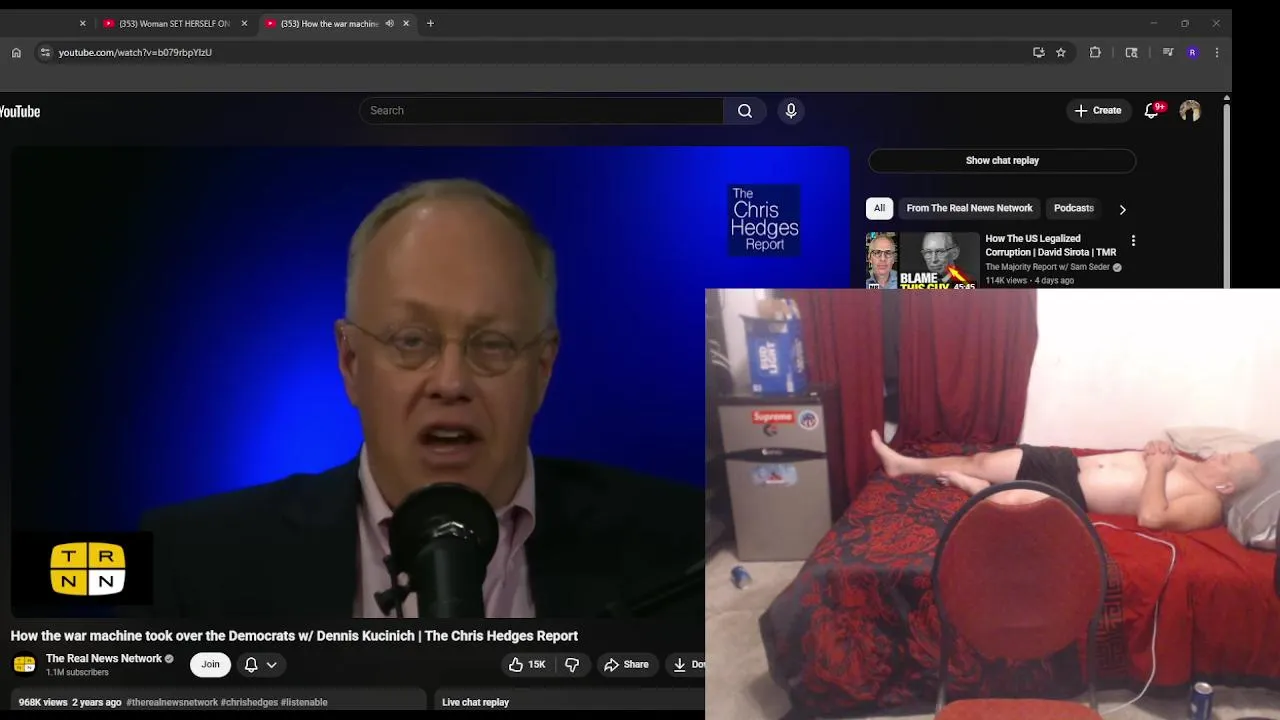Select the 'From The Real News Network' chip
This screenshot has width=1280, height=720.
point(969,208)
